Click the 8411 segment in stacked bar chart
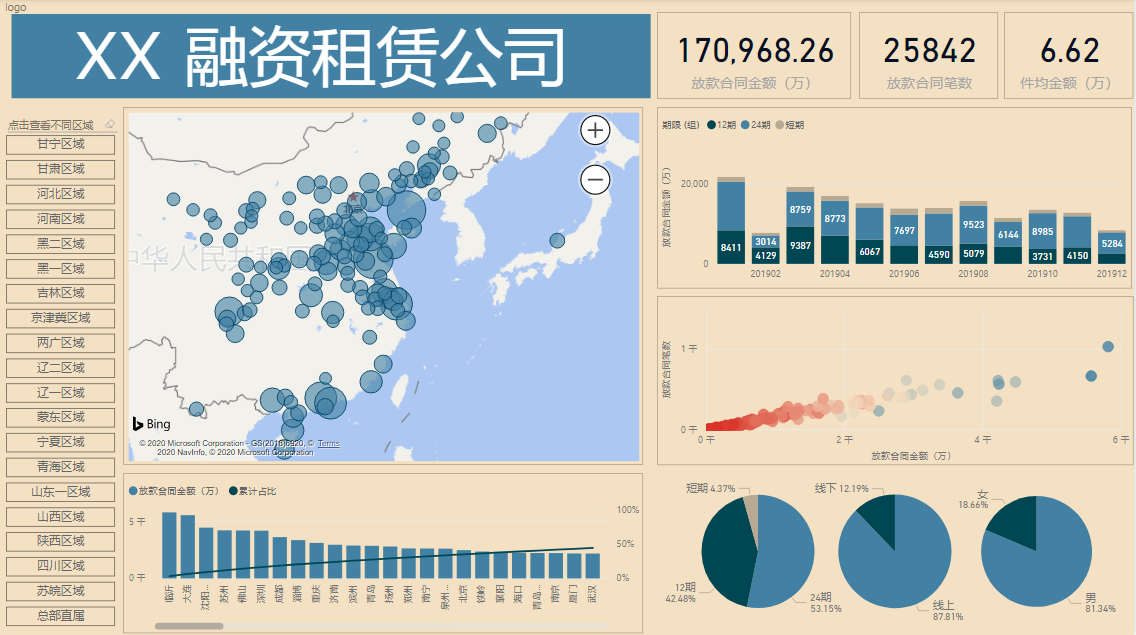This screenshot has height=635, width=1136. pos(731,247)
